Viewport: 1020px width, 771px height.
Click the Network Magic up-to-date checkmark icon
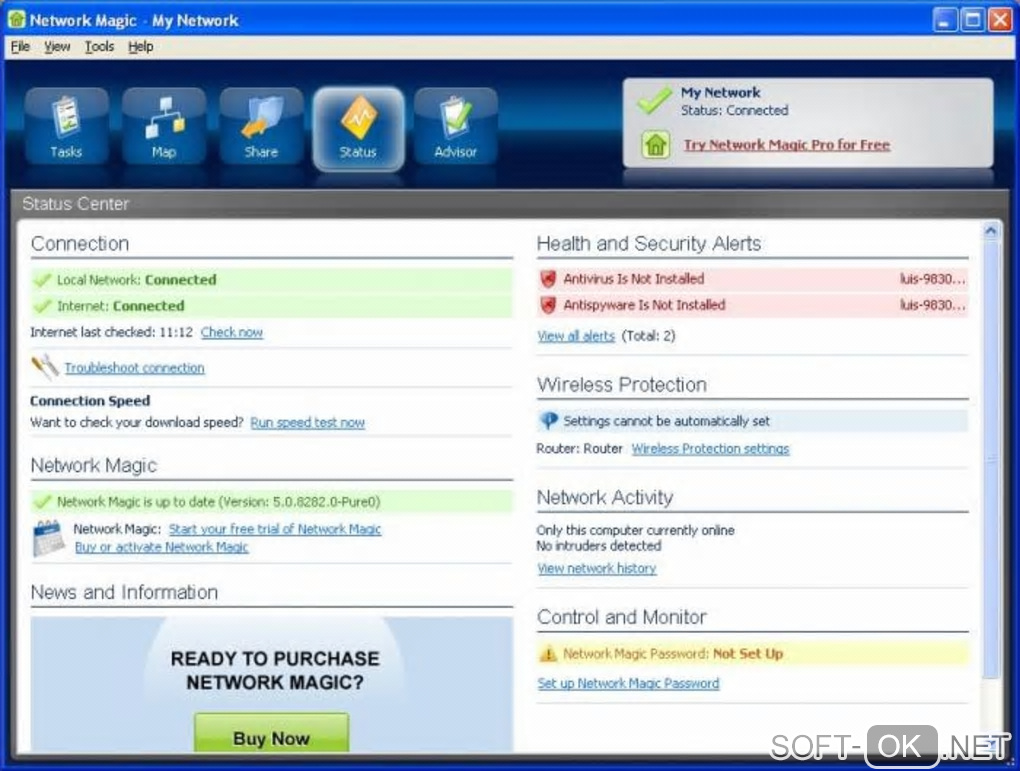(x=42, y=502)
